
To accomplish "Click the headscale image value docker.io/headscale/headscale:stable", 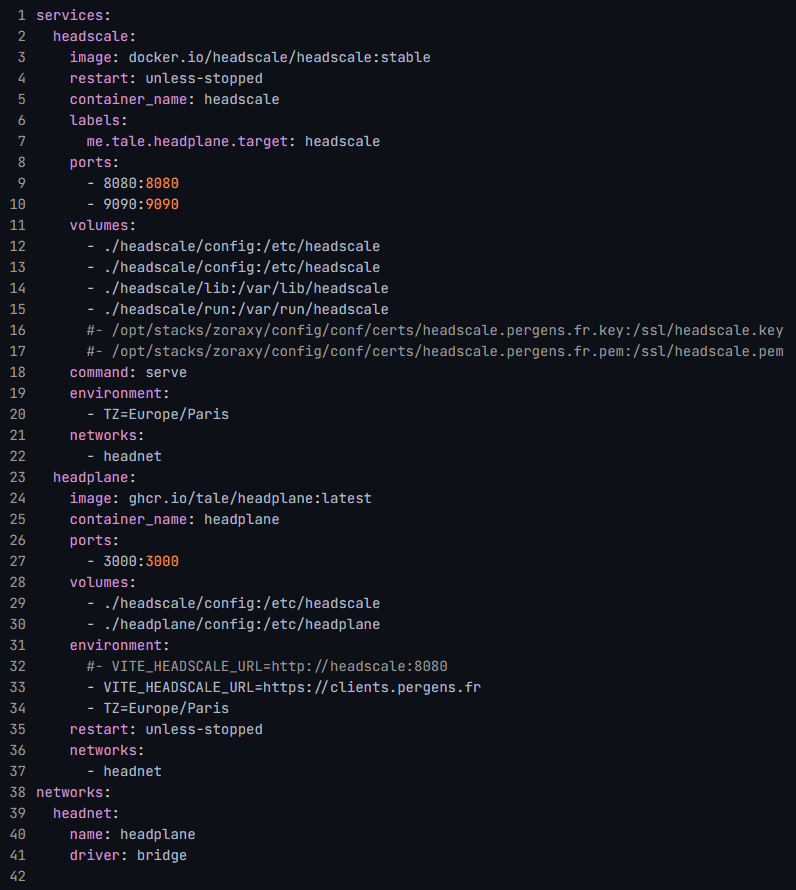I will pyautogui.click(x=279, y=57).
